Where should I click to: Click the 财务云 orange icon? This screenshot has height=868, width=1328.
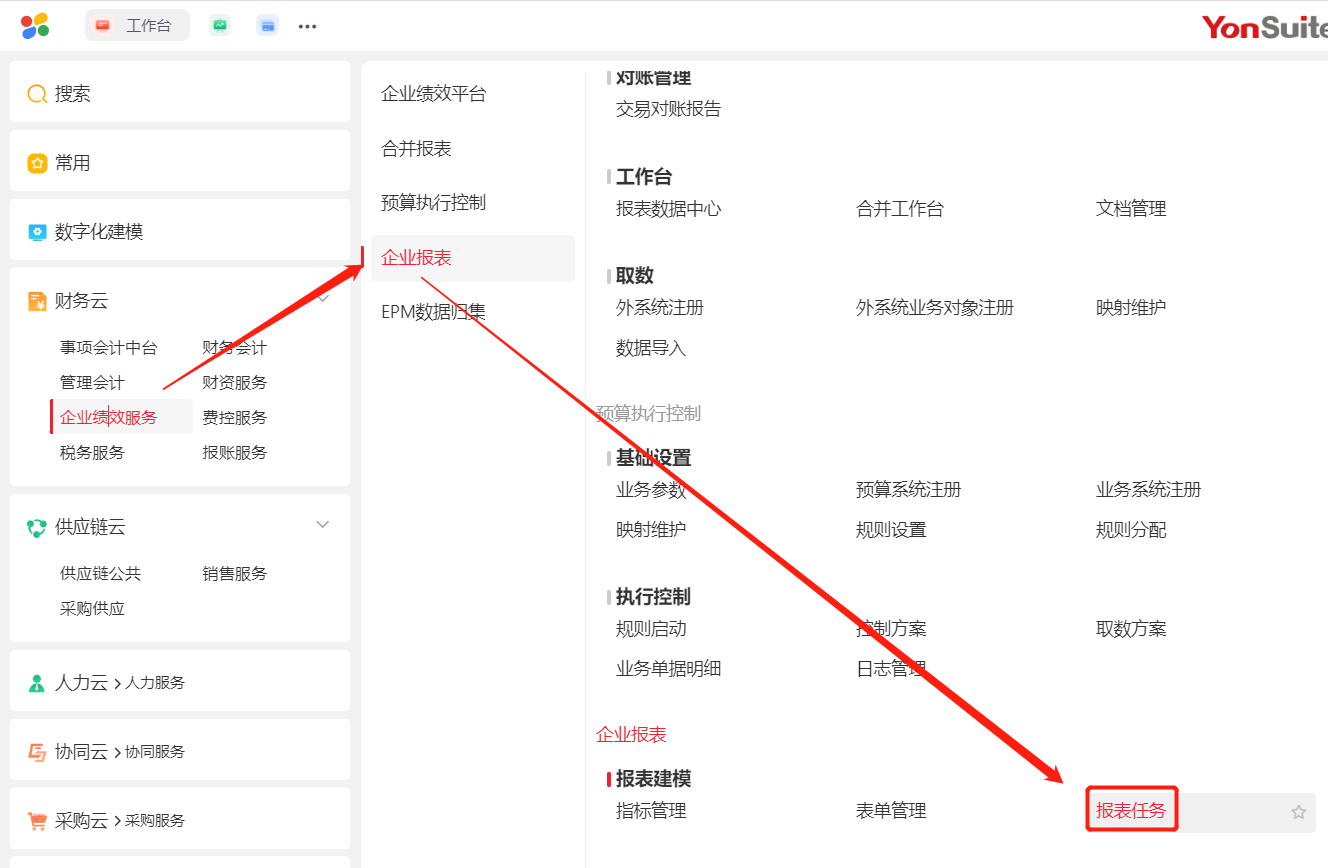37,301
